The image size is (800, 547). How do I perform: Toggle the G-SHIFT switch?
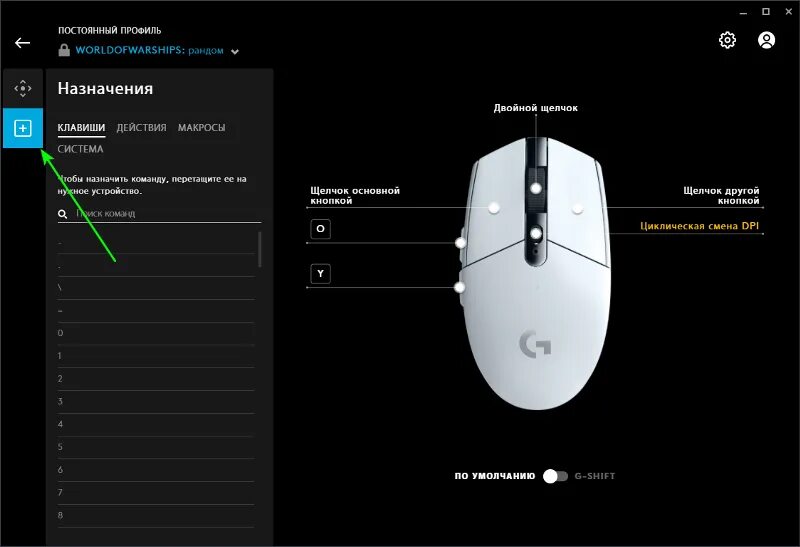(x=555, y=476)
